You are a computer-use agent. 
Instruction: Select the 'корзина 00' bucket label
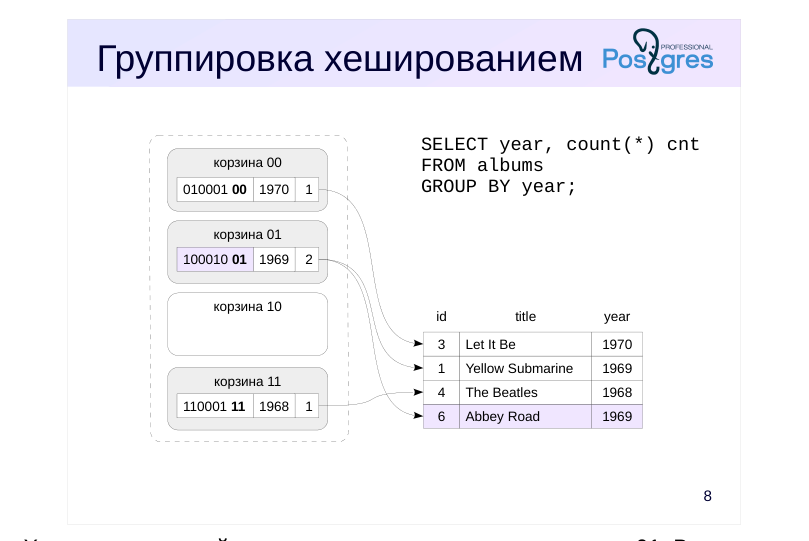tap(247, 162)
